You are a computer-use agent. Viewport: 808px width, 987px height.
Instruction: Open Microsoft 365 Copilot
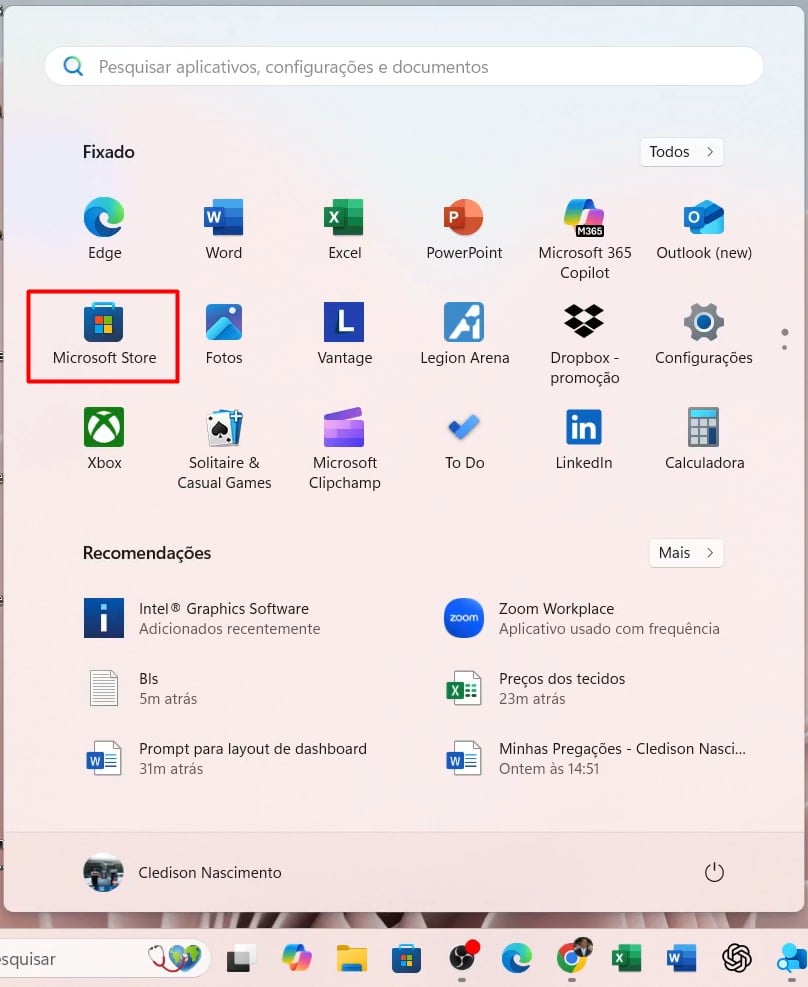coord(585,239)
